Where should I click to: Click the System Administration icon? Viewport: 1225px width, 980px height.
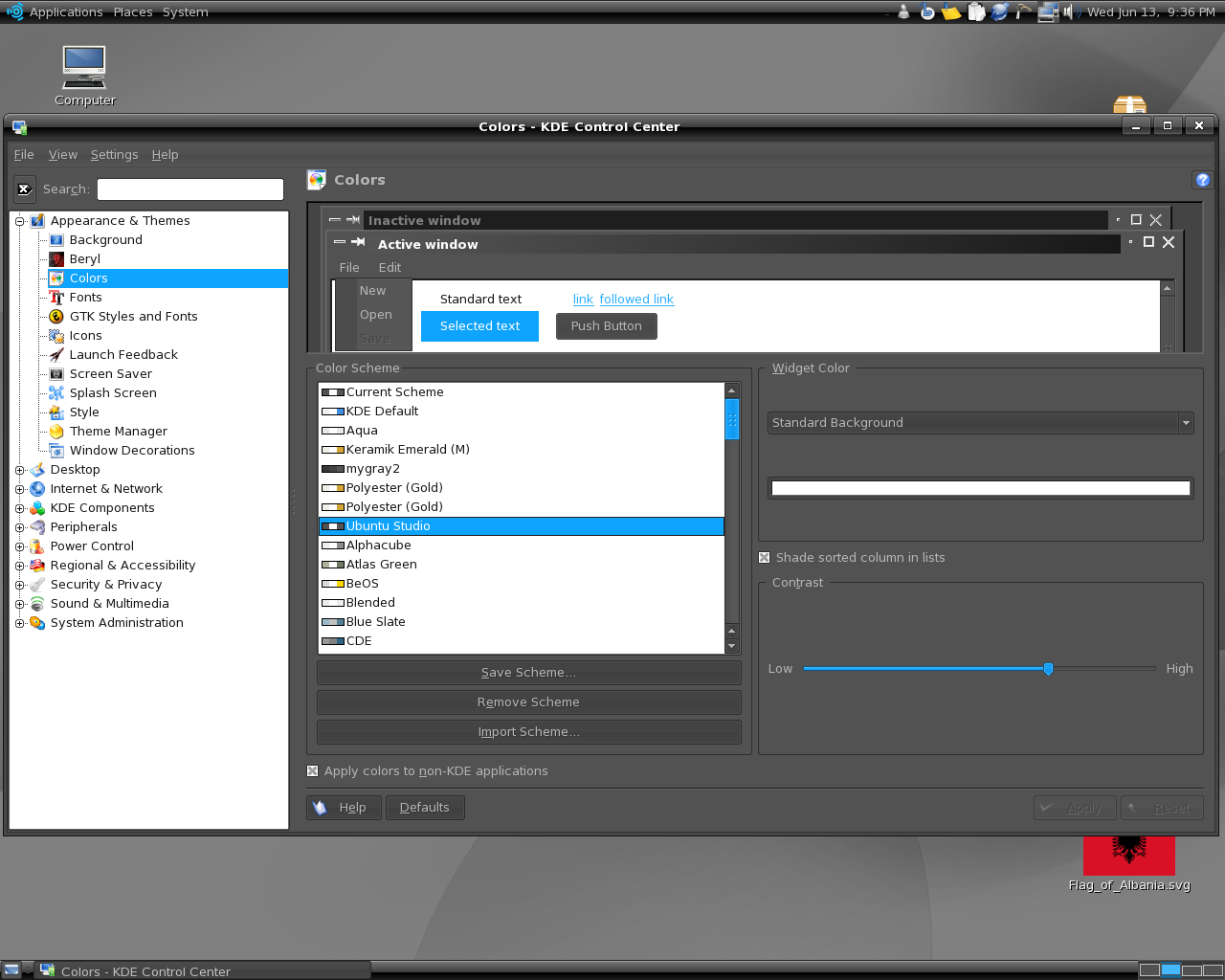click(37, 623)
